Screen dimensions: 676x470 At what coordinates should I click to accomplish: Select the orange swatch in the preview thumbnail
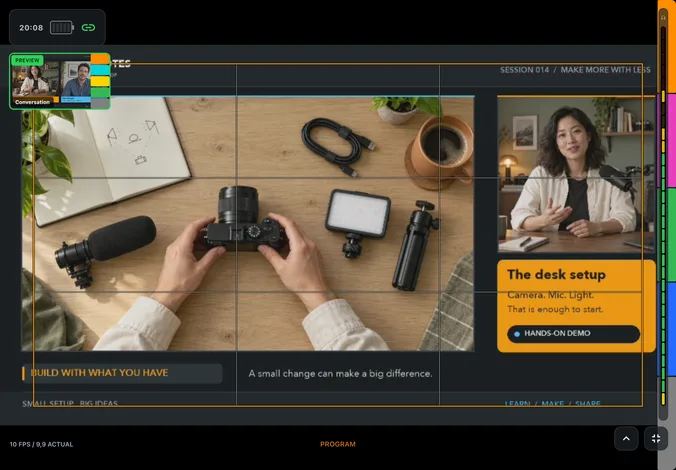(100, 59)
